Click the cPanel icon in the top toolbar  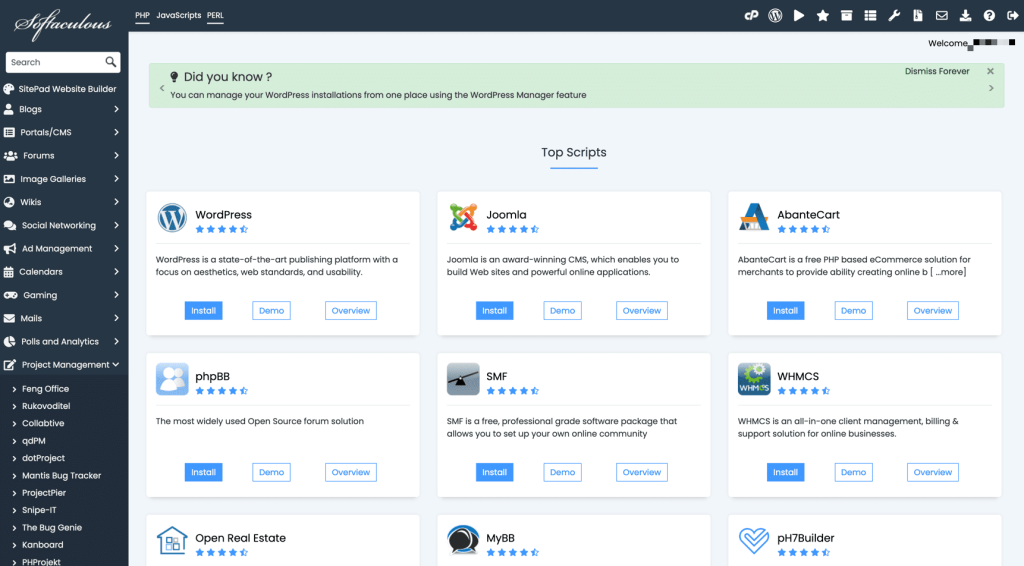[751, 16]
